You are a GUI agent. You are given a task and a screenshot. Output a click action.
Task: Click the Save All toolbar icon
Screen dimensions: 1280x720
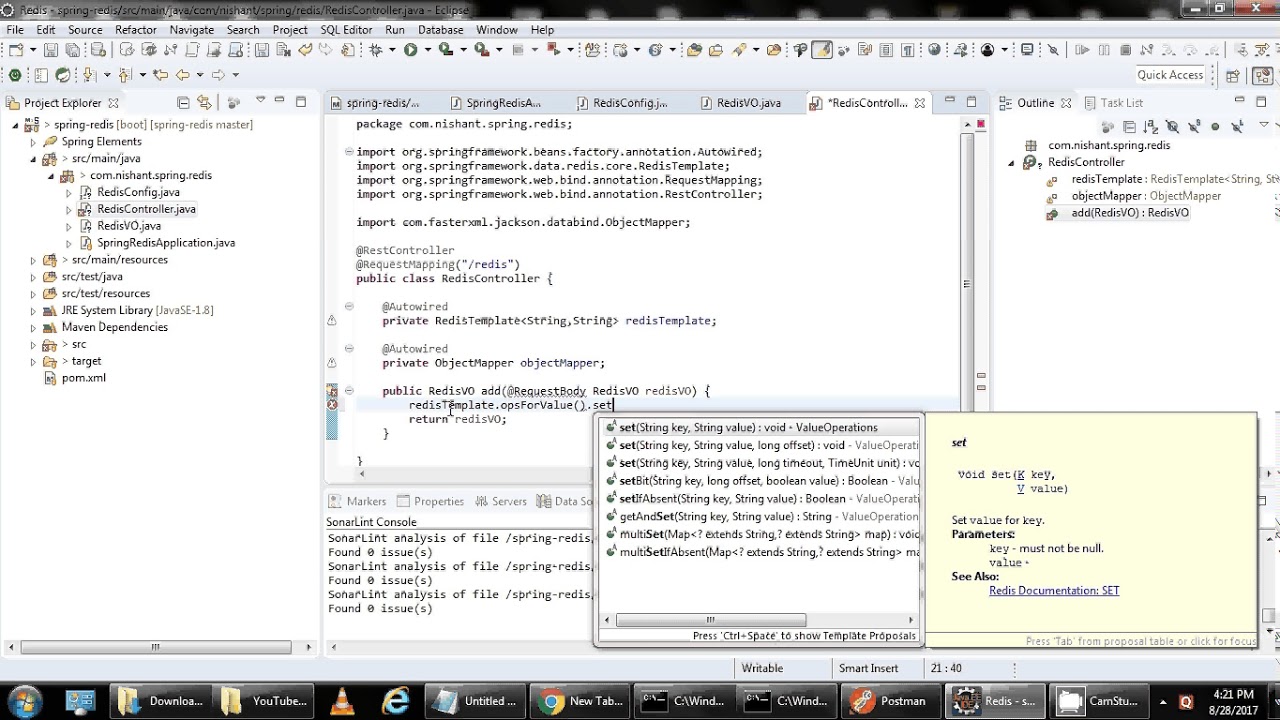point(72,49)
